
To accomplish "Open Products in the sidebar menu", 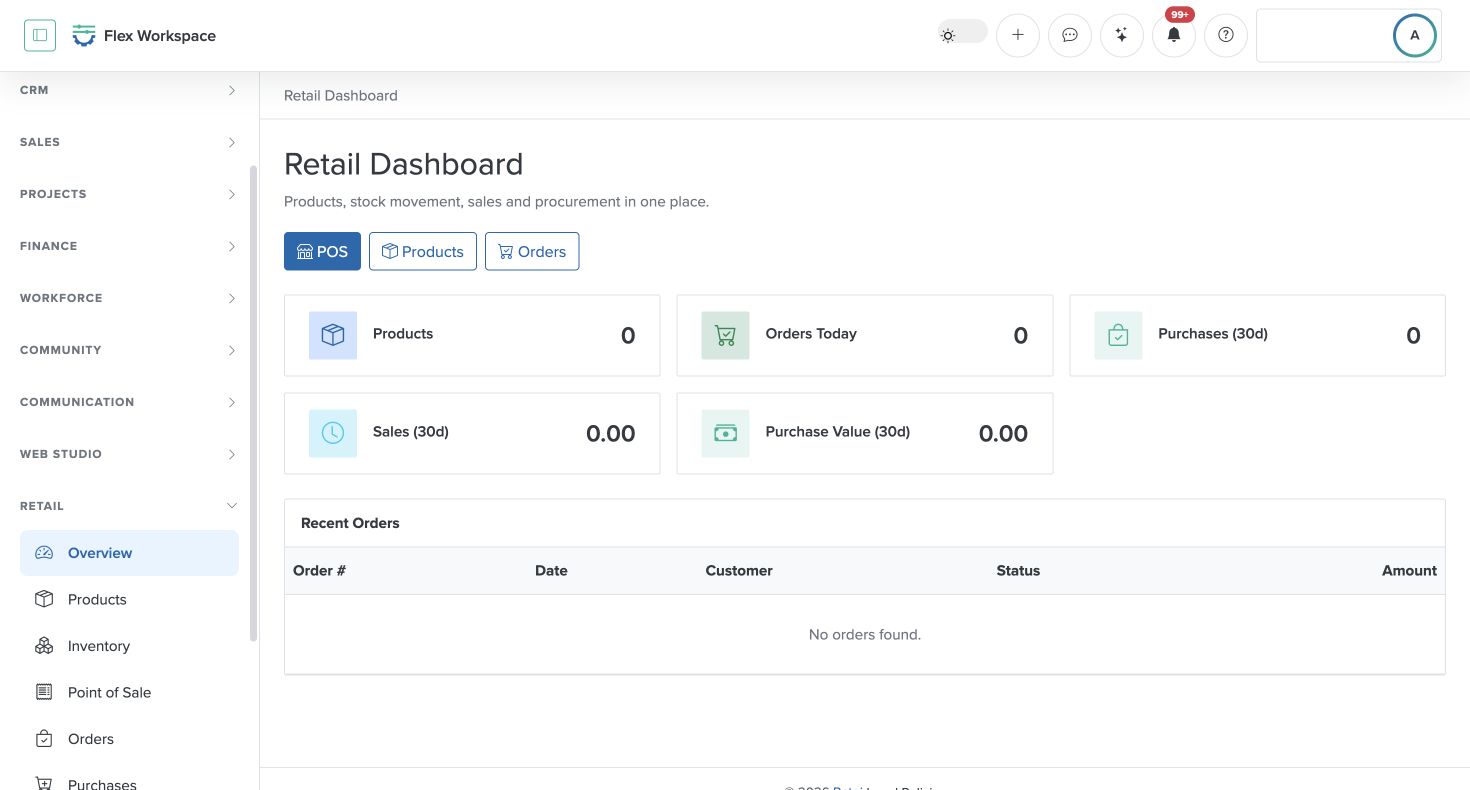I will point(129,600).
